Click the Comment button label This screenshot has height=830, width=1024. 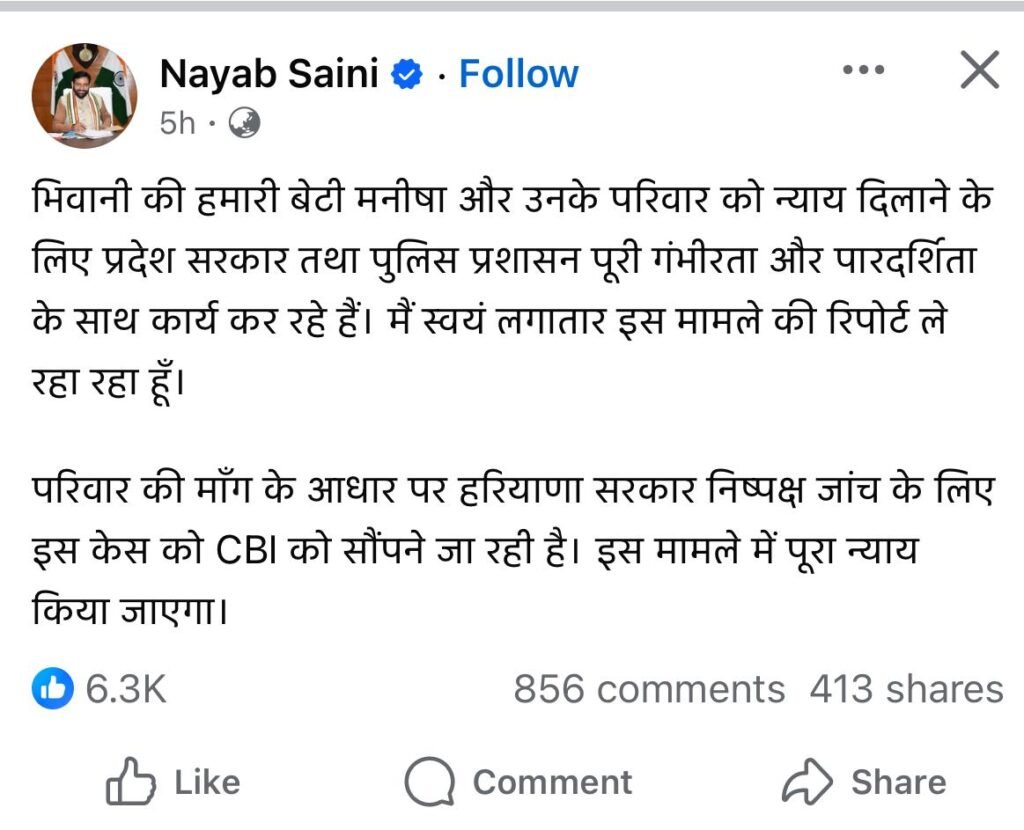(x=552, y=782)
